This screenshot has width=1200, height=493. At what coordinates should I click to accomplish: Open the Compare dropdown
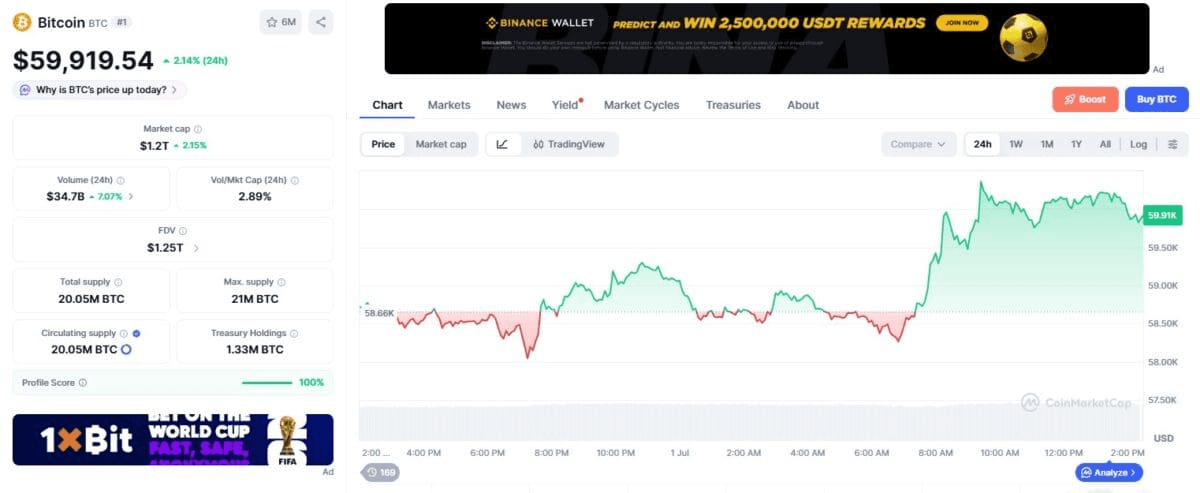(918, 144)
